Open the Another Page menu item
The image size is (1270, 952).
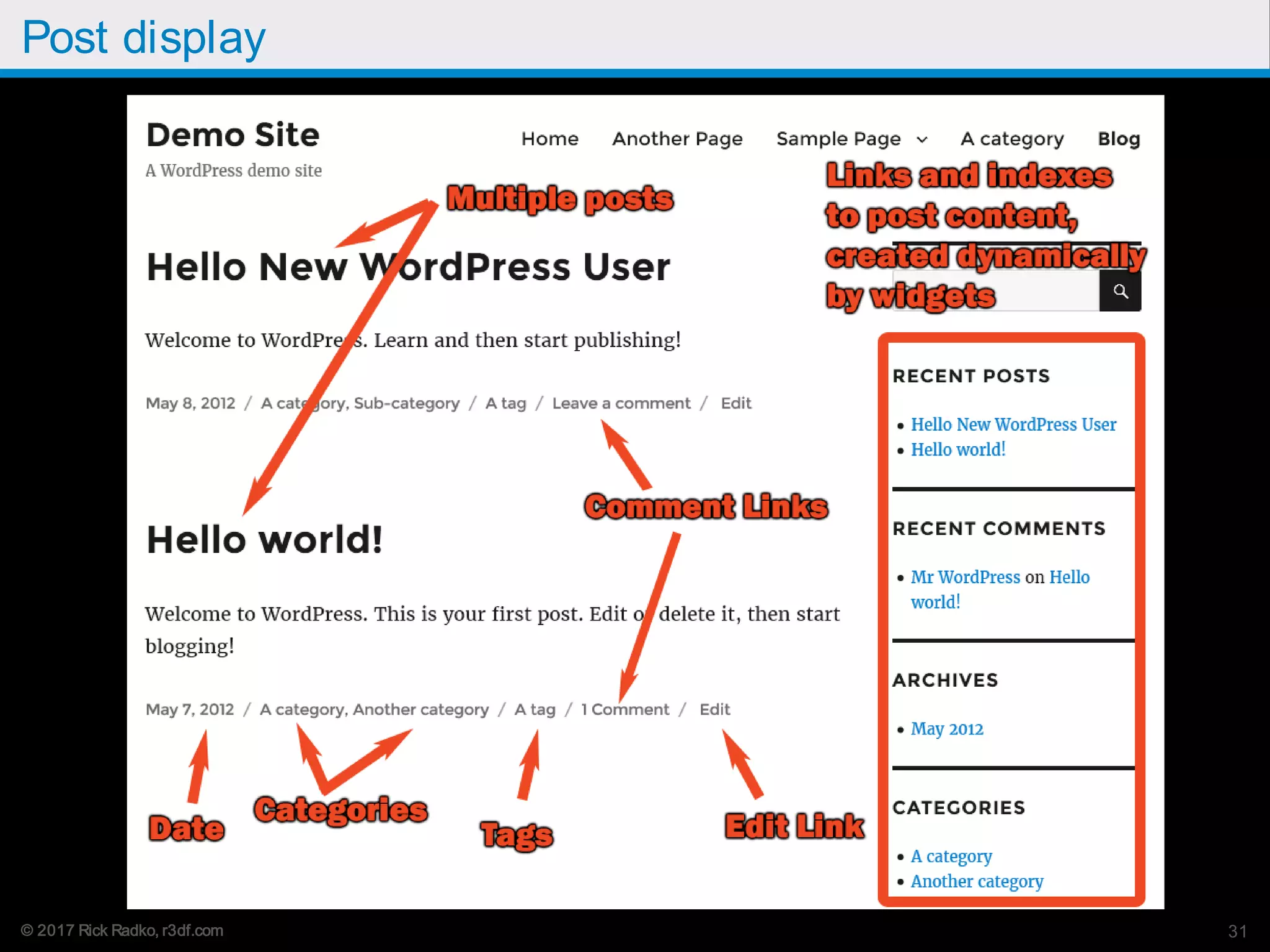point(677,139)
